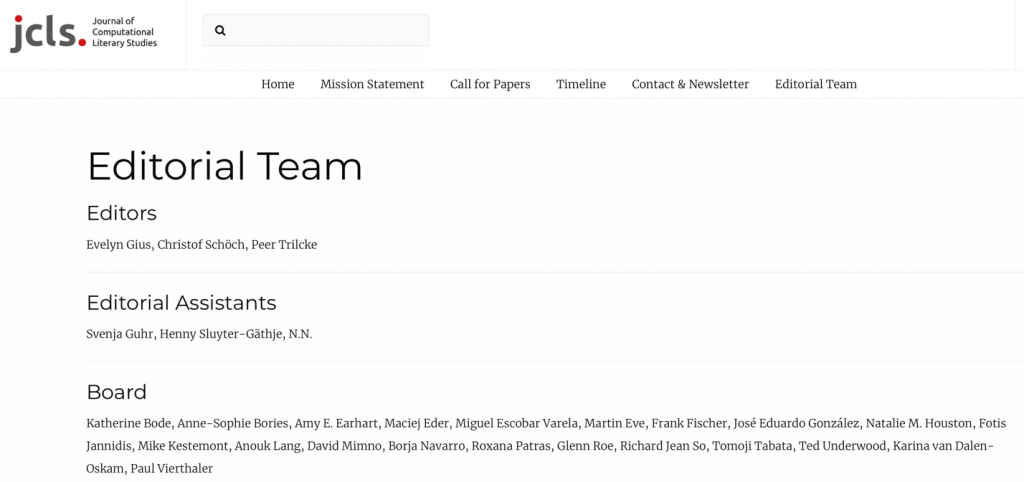
Task: Click the name Peer Trilcke
Action: (x=284, y=245)
